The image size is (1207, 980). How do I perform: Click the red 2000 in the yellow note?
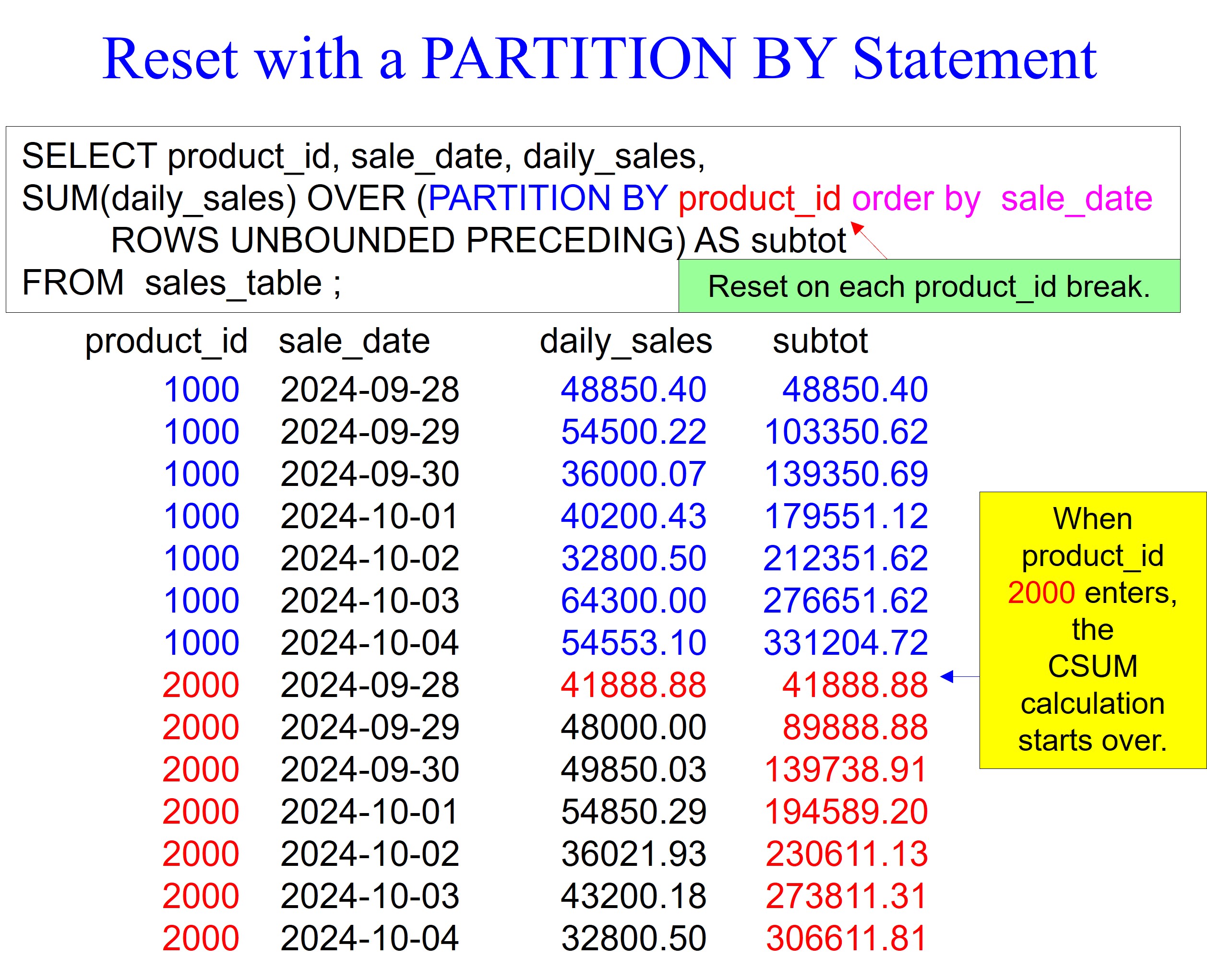(x=1041, y=593)
